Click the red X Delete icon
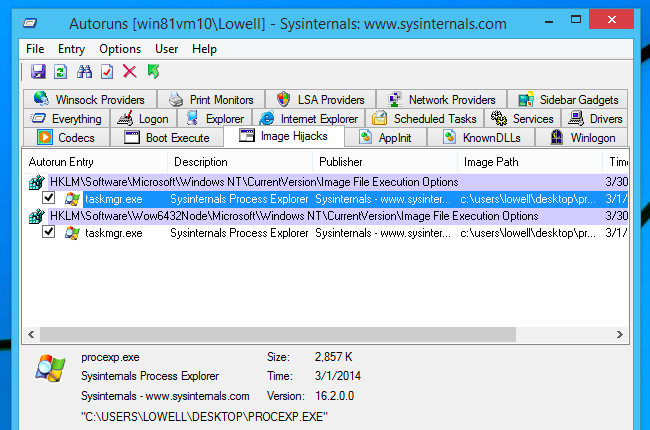 (130, 71)
